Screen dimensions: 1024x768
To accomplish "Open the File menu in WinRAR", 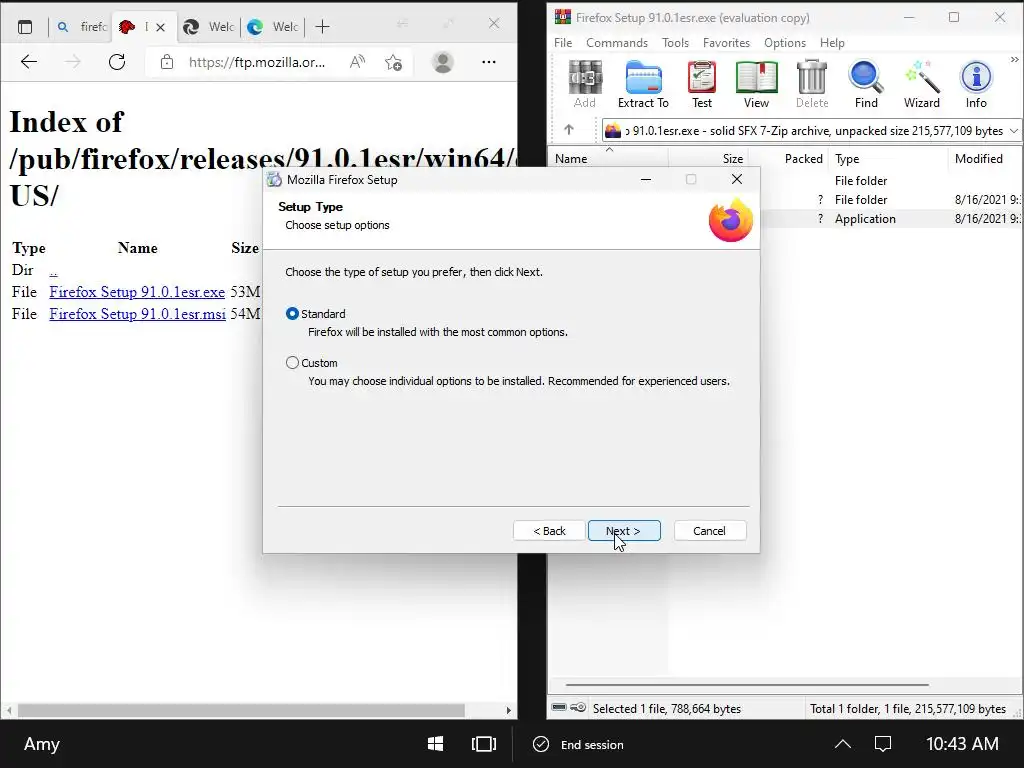I will click(563, 42).
